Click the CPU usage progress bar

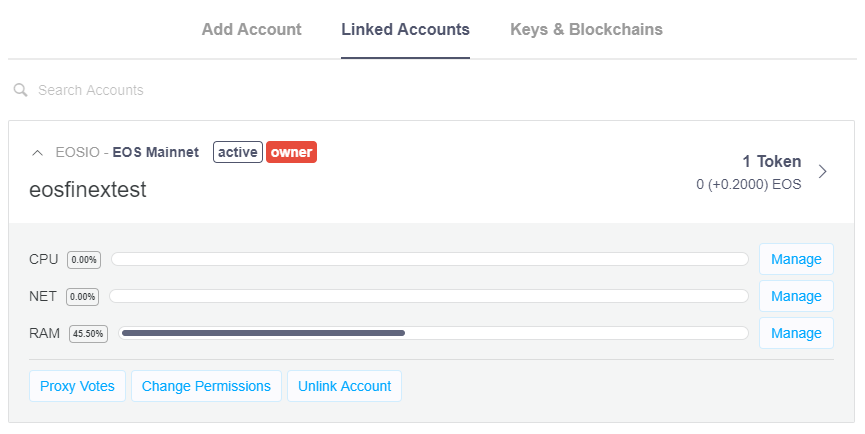(x=430, y=259)
